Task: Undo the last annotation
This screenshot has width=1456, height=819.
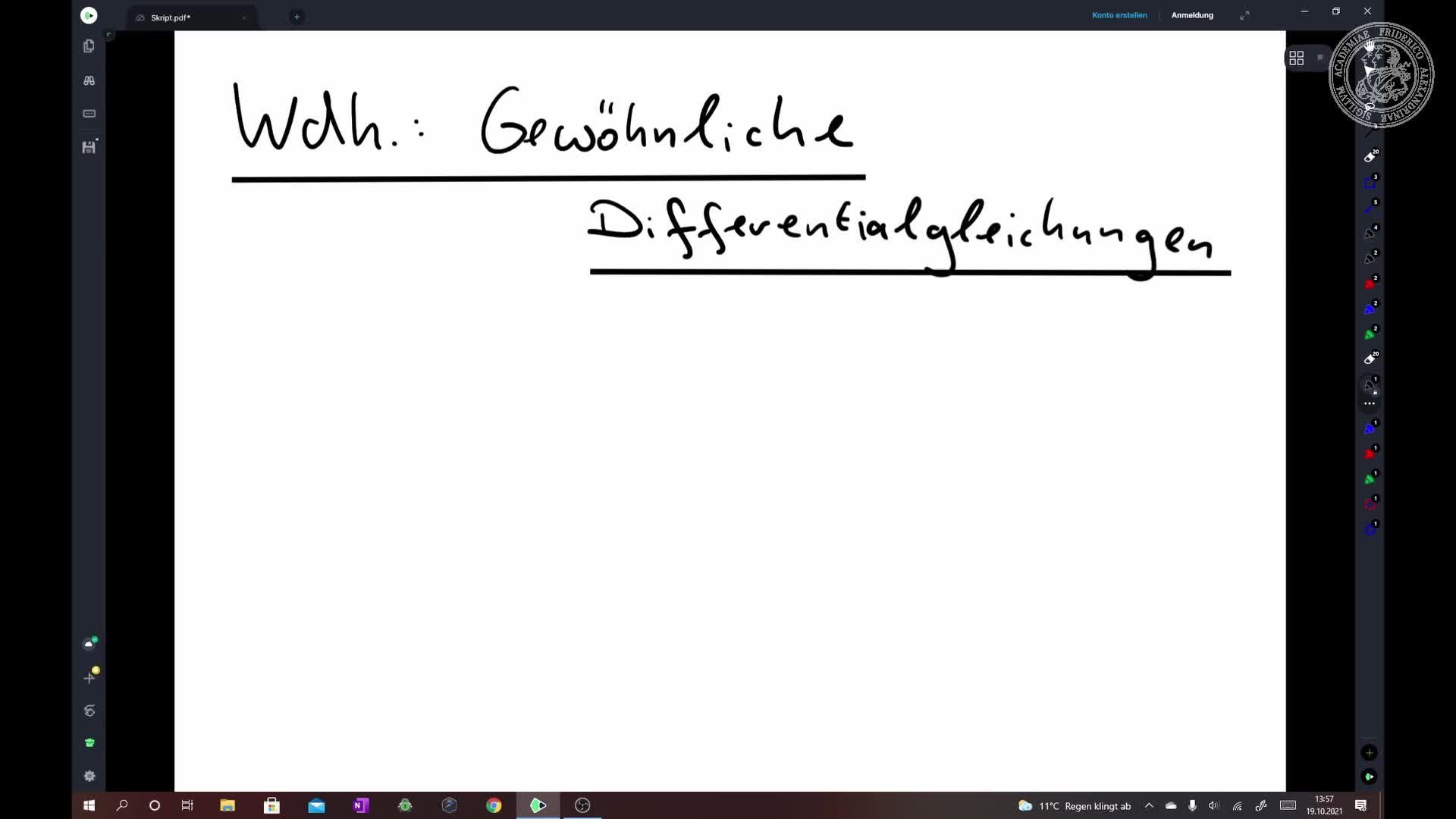Action: point(89,711)
